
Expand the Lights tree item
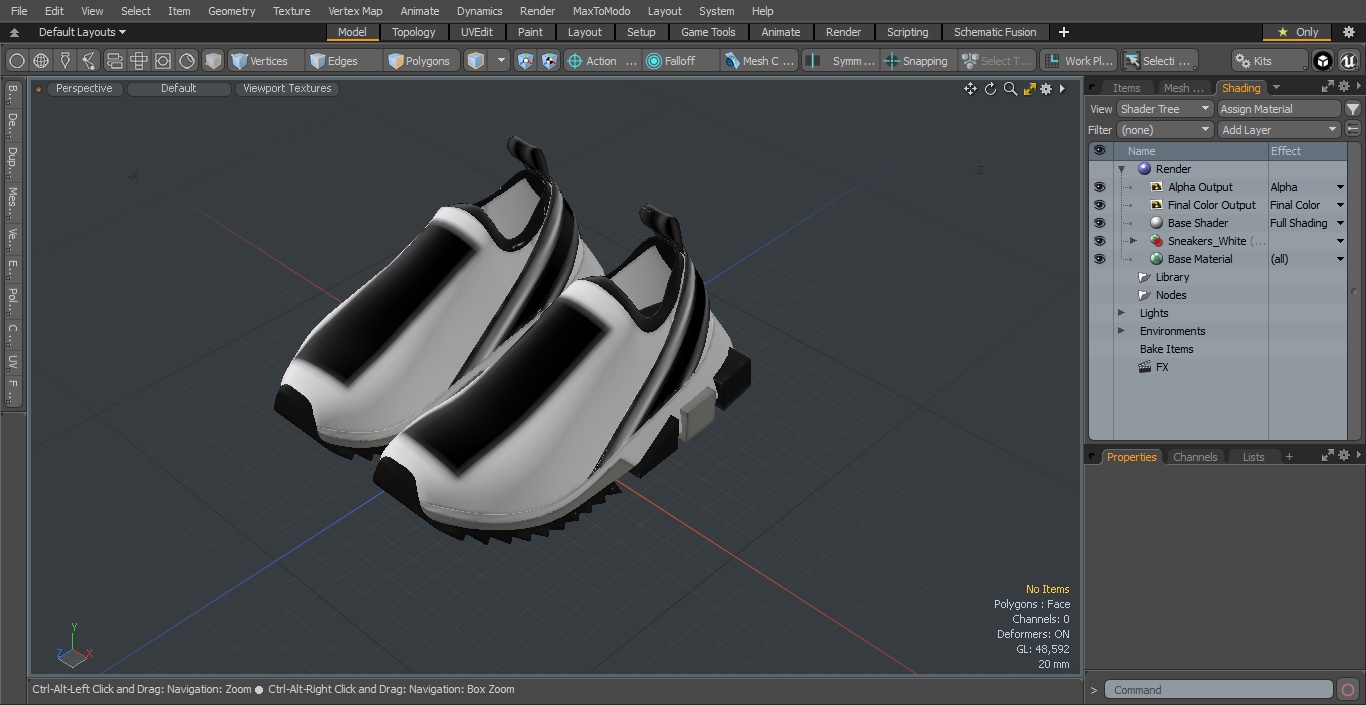(x=1121, y=313)
